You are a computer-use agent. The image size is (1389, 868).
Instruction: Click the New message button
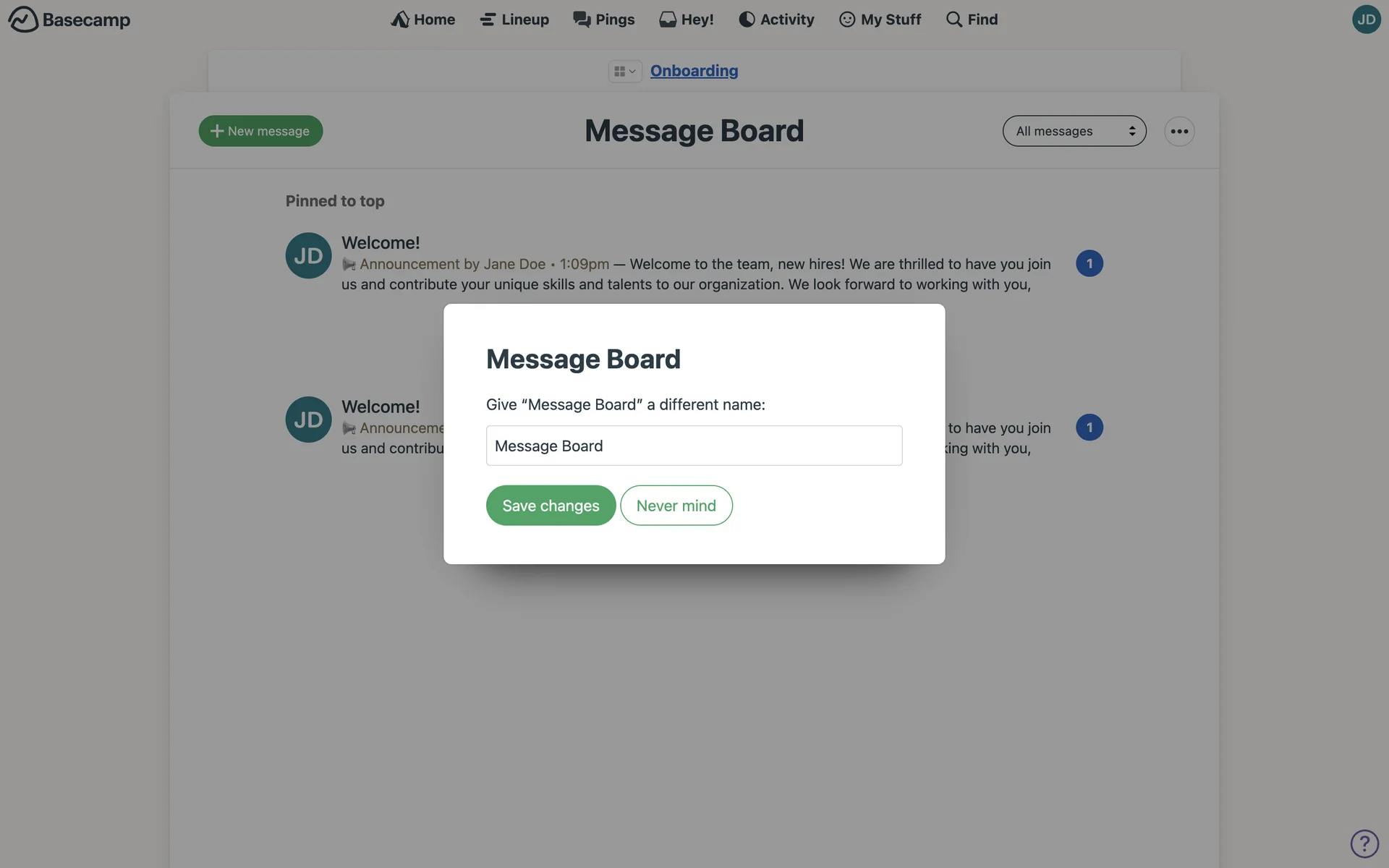click(x=260, y=131)
